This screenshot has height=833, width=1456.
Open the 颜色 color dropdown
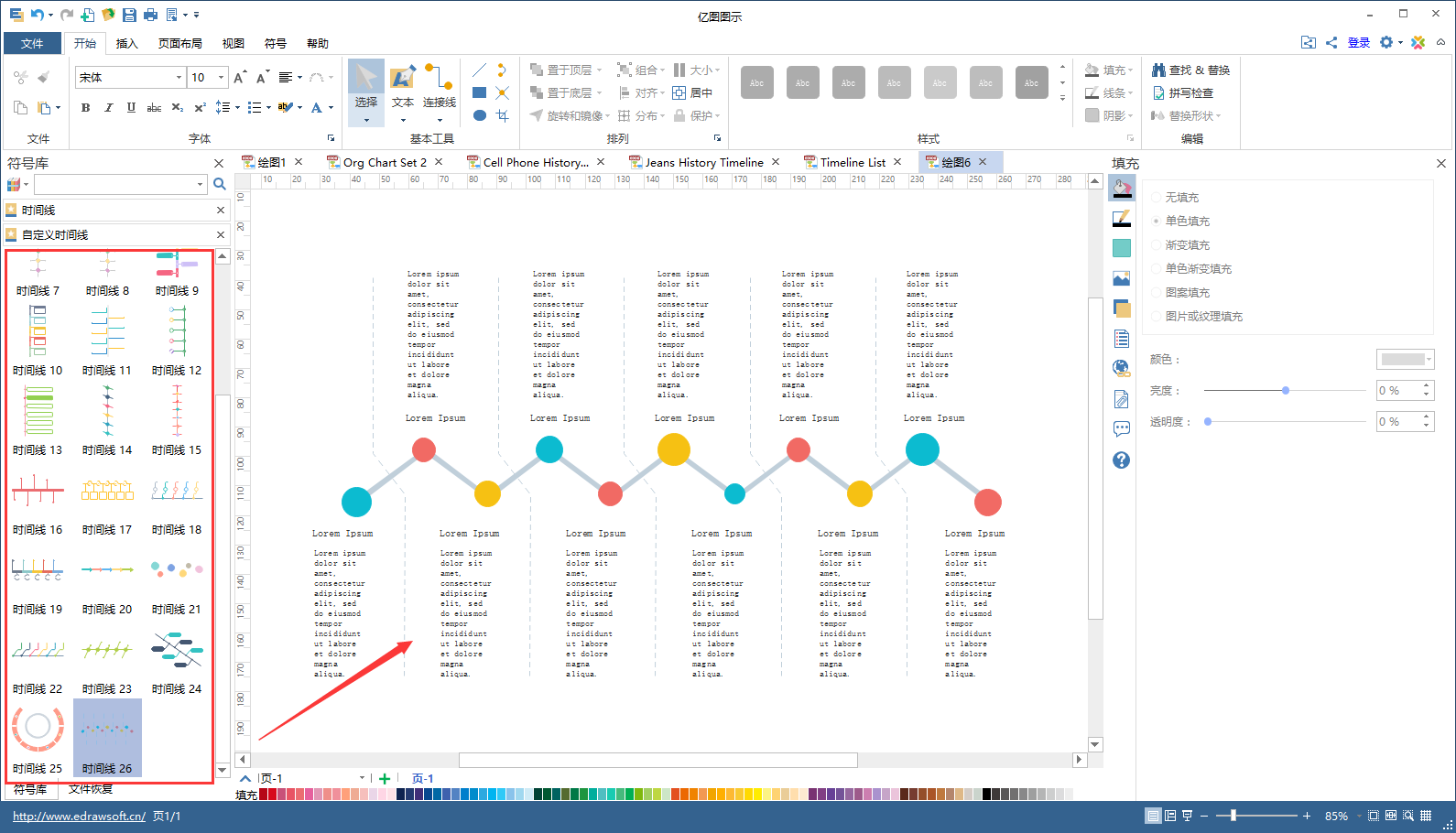pyautogui.click(x=1405, y=360)
